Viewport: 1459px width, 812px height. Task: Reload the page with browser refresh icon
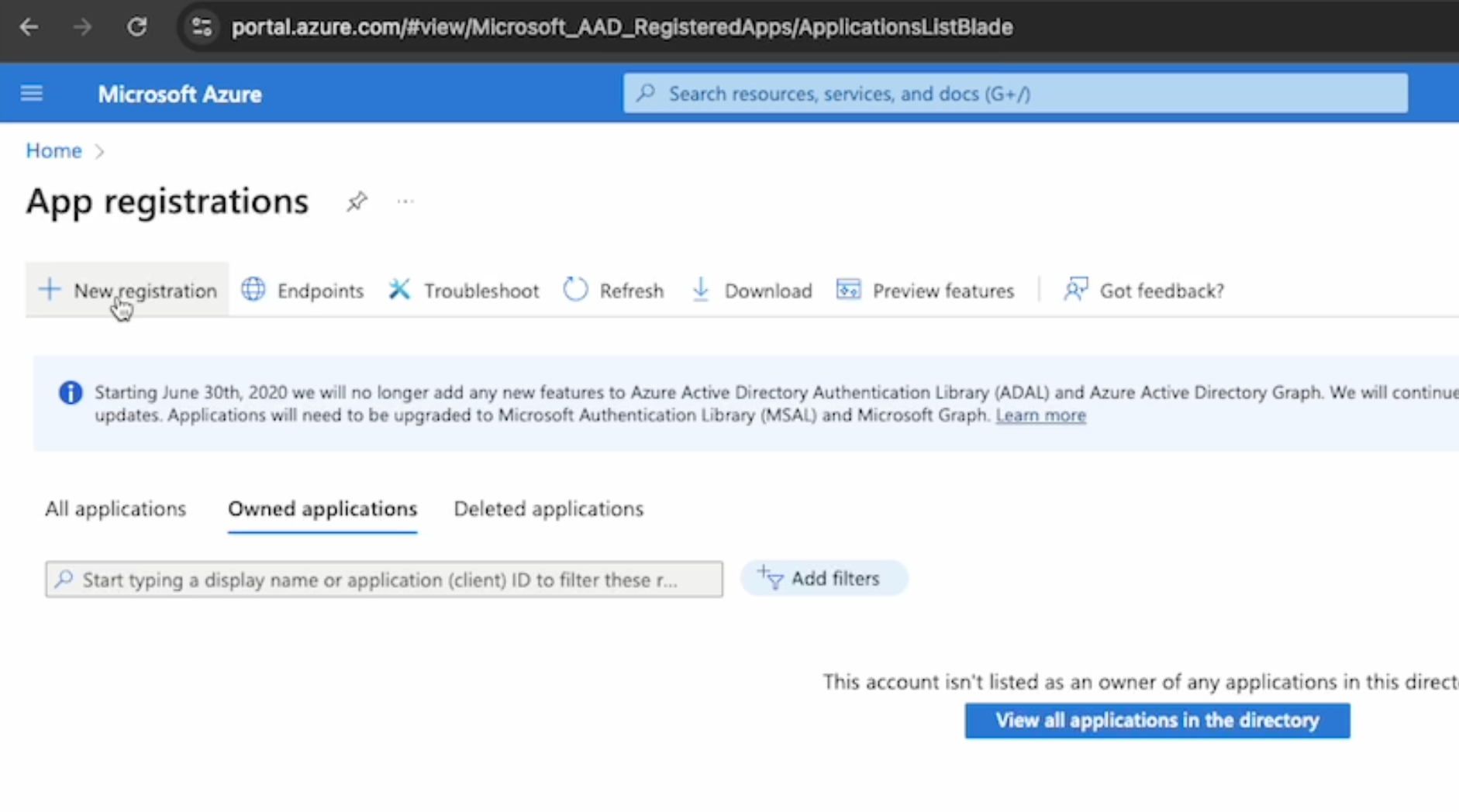137,27
